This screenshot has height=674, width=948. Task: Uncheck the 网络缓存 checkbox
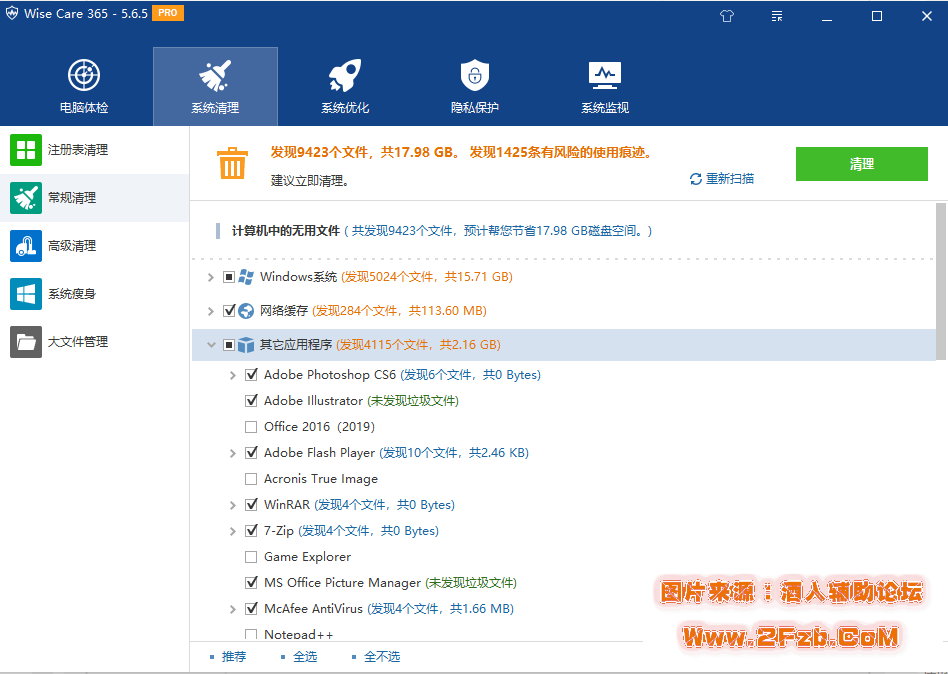click(229, 311)
